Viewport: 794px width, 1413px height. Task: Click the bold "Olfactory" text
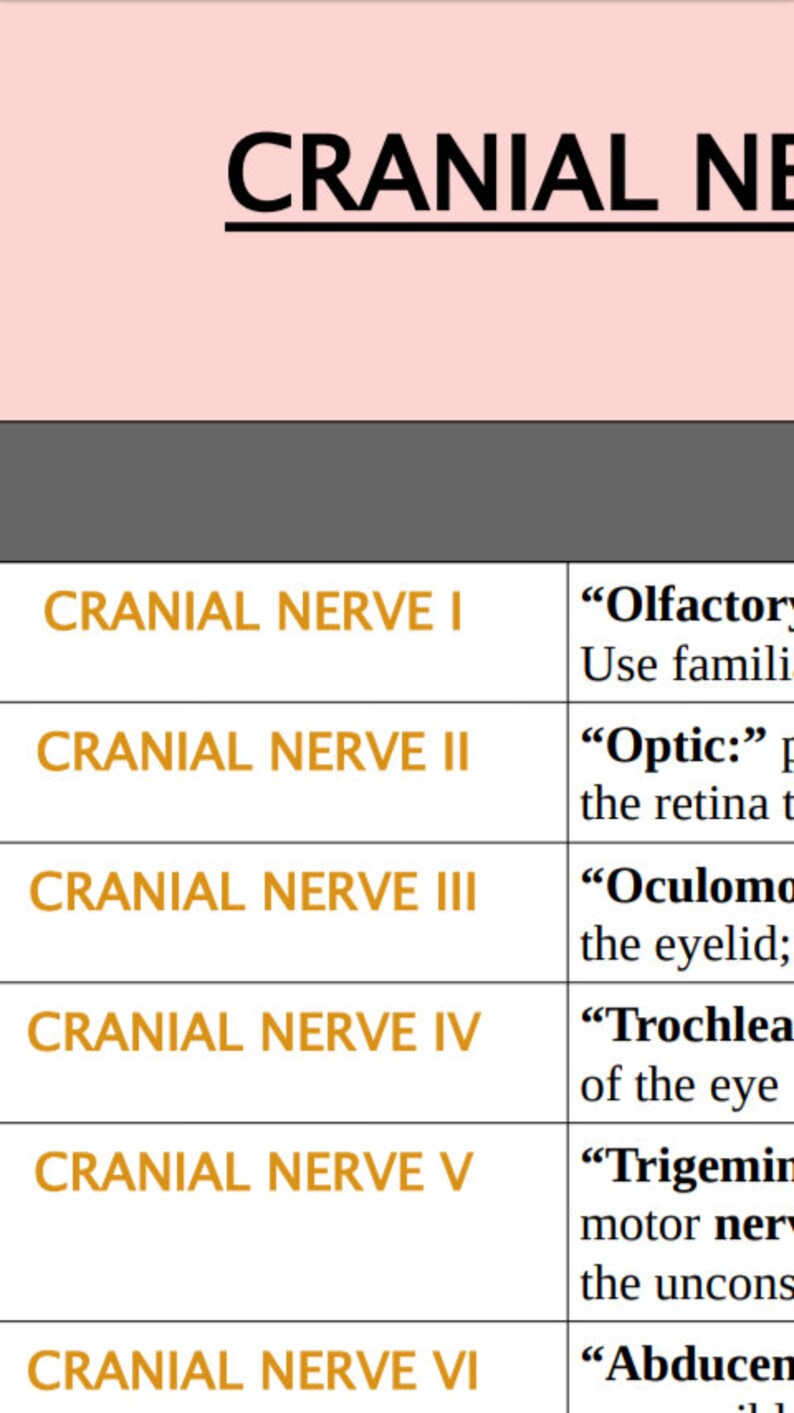click(x=687, y=607)
